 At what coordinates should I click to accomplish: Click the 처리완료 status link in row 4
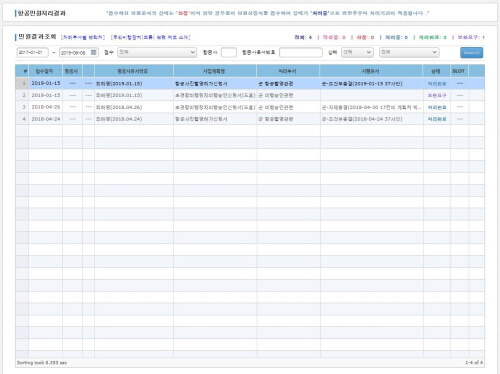pyautogui.click(x=437, y=119)
